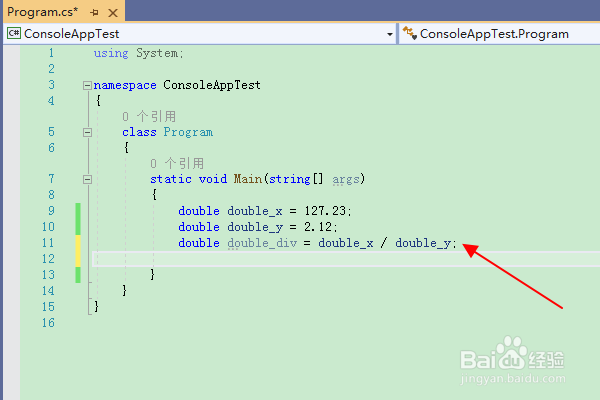The height and width of the screenshot is (400, 600).
Task: Click the '0 个引用' CodeLens above Main
Action: 177,163
